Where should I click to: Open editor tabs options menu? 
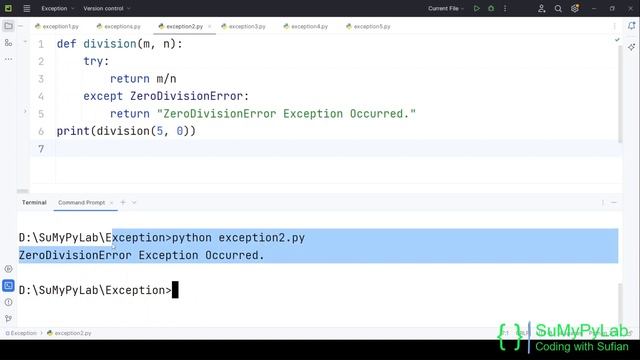click(x=615, y=26)
